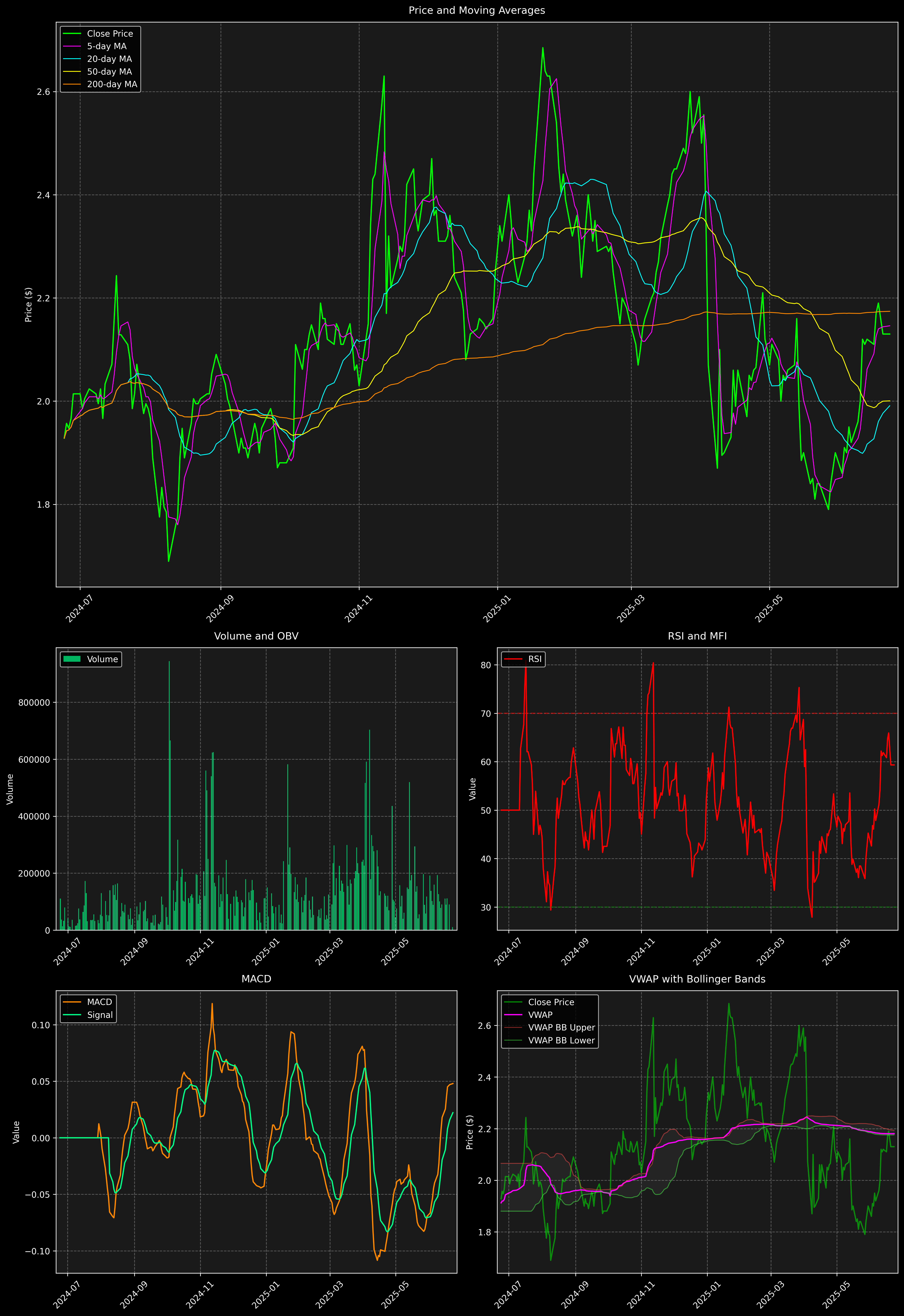Click the orange line swatch beside 'MACD' in the legend
Screen dimensions: 904x1316
click(72, 1002)
